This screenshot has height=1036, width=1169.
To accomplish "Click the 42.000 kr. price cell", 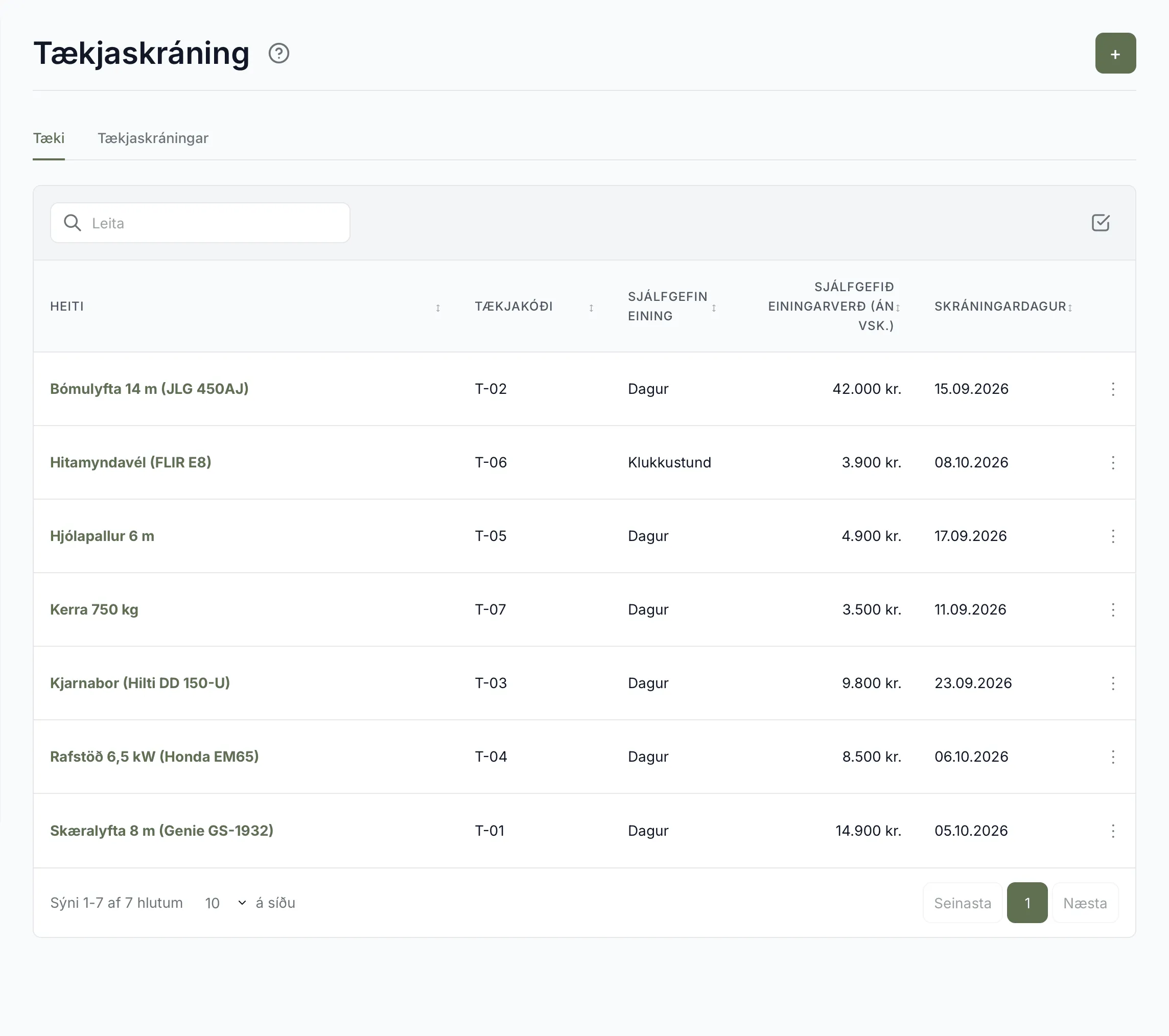I will [867, 389].
